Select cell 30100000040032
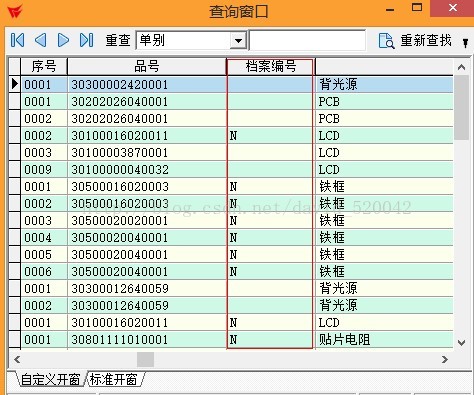 click(x=147, y=169)
